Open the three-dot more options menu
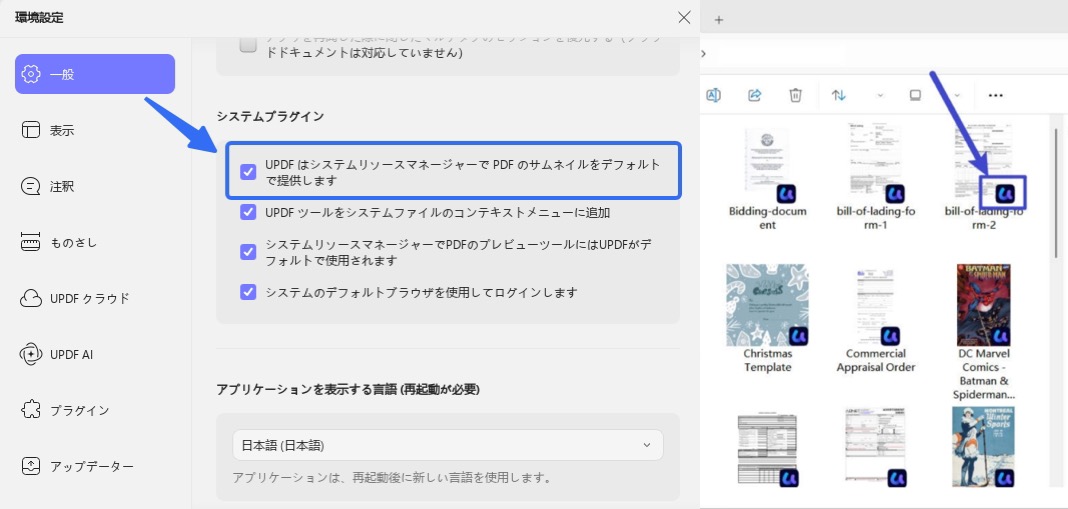This screenshot has width=1068, height=509. 995,95
